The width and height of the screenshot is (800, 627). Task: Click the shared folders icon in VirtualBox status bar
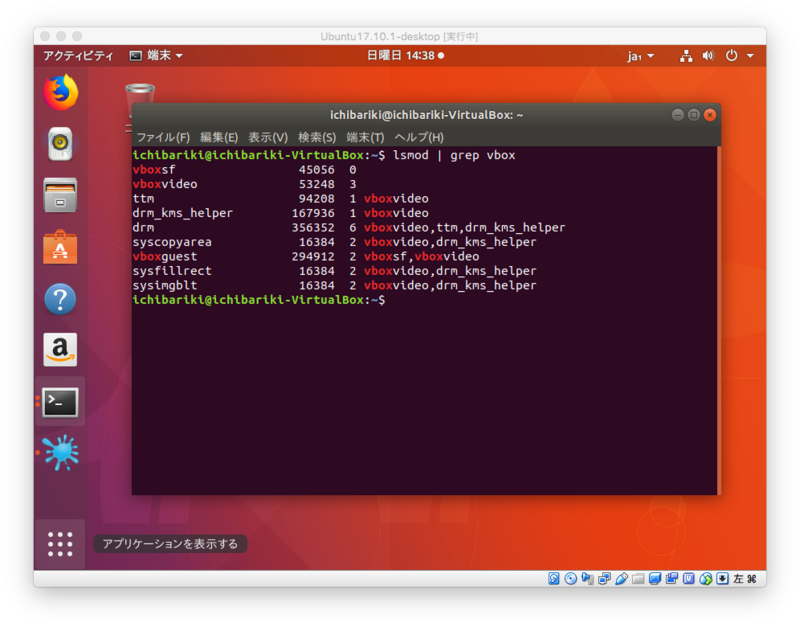(637, 578)
